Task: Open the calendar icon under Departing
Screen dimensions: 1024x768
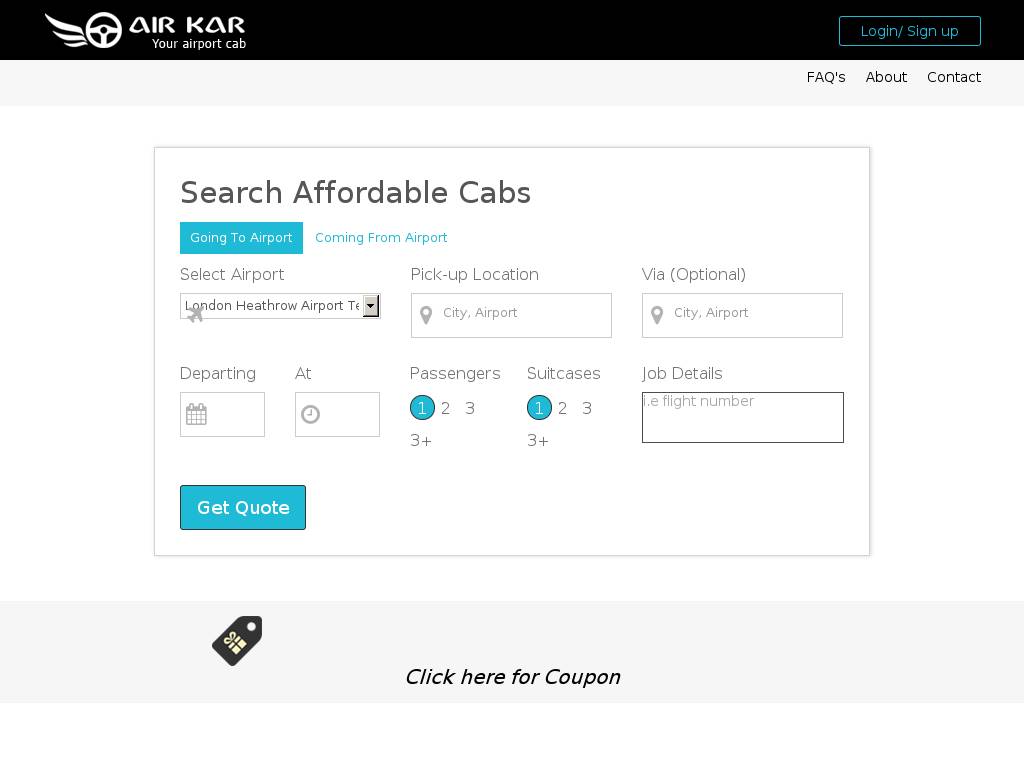Action: click(197, 414)
